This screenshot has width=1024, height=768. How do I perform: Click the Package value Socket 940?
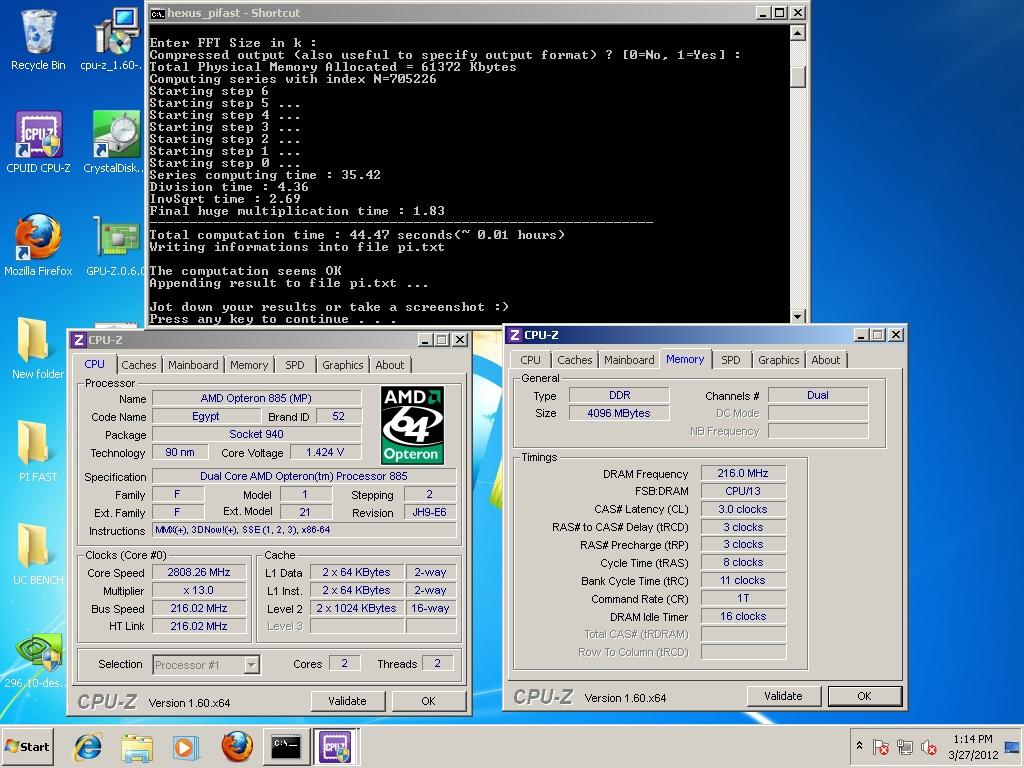[x=257, y=434]
